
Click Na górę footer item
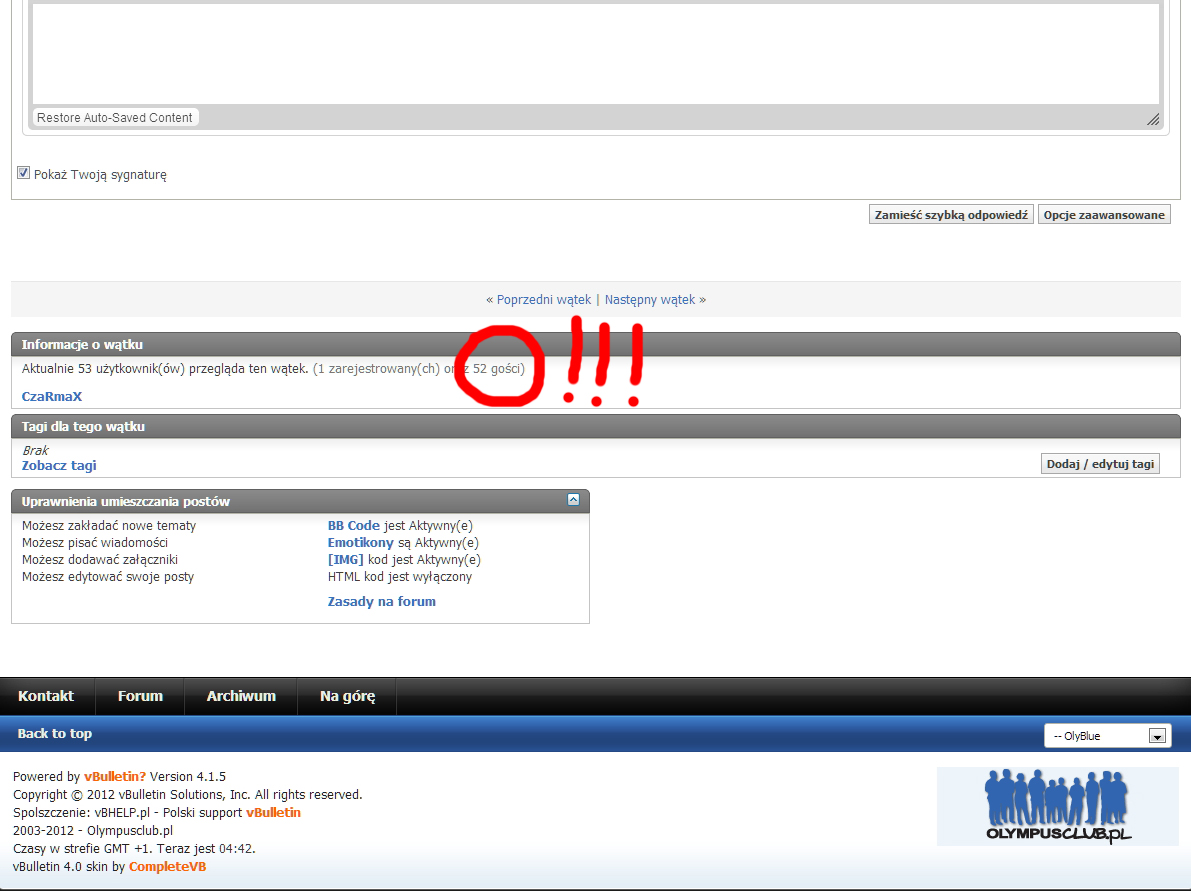[347, 696]
